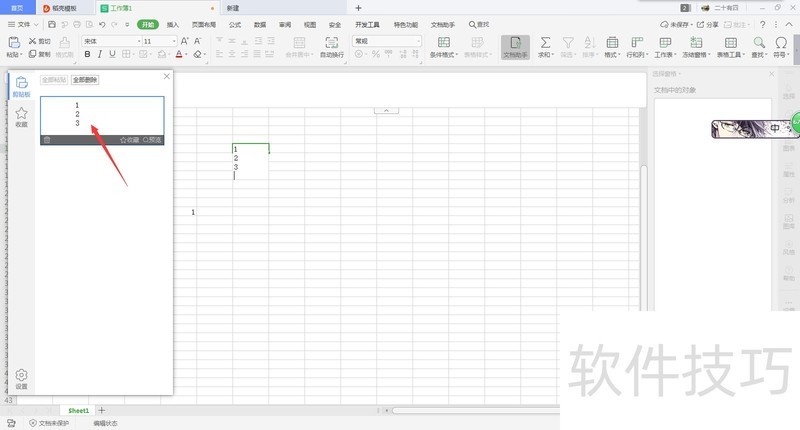The width and height of the screenshot is (800, 430).
Task: Open the number format dropdown (常规)
Action: click(418, 41)
